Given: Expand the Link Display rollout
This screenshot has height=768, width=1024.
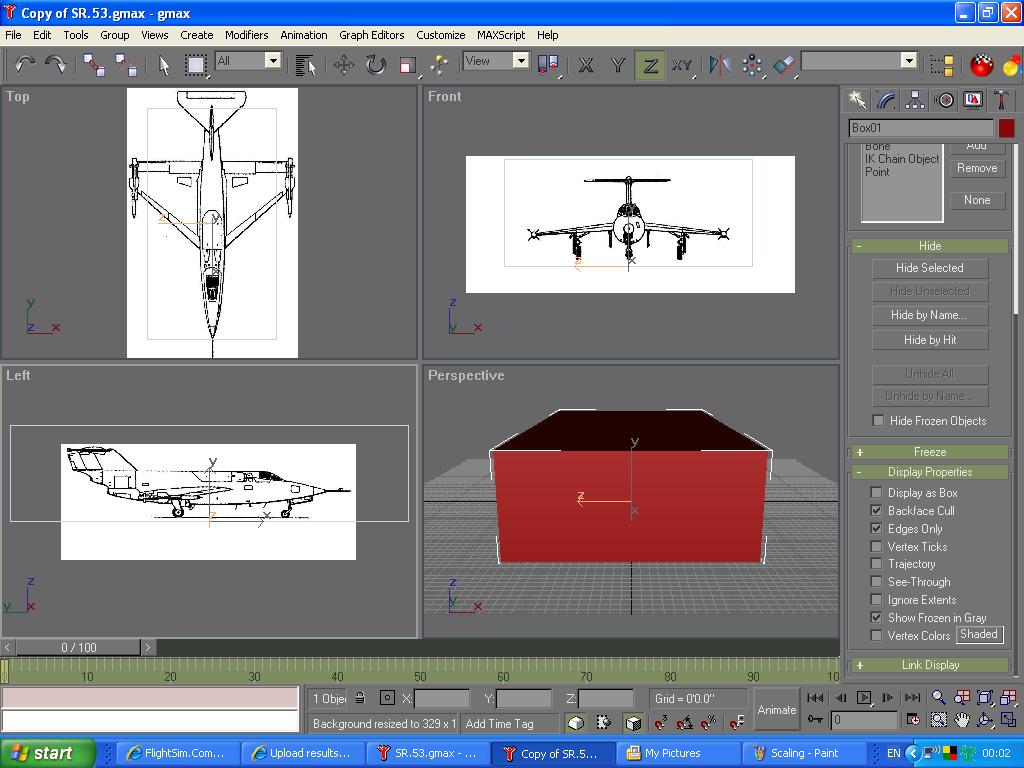Looking at the screenshot, I should click(929, 665).
